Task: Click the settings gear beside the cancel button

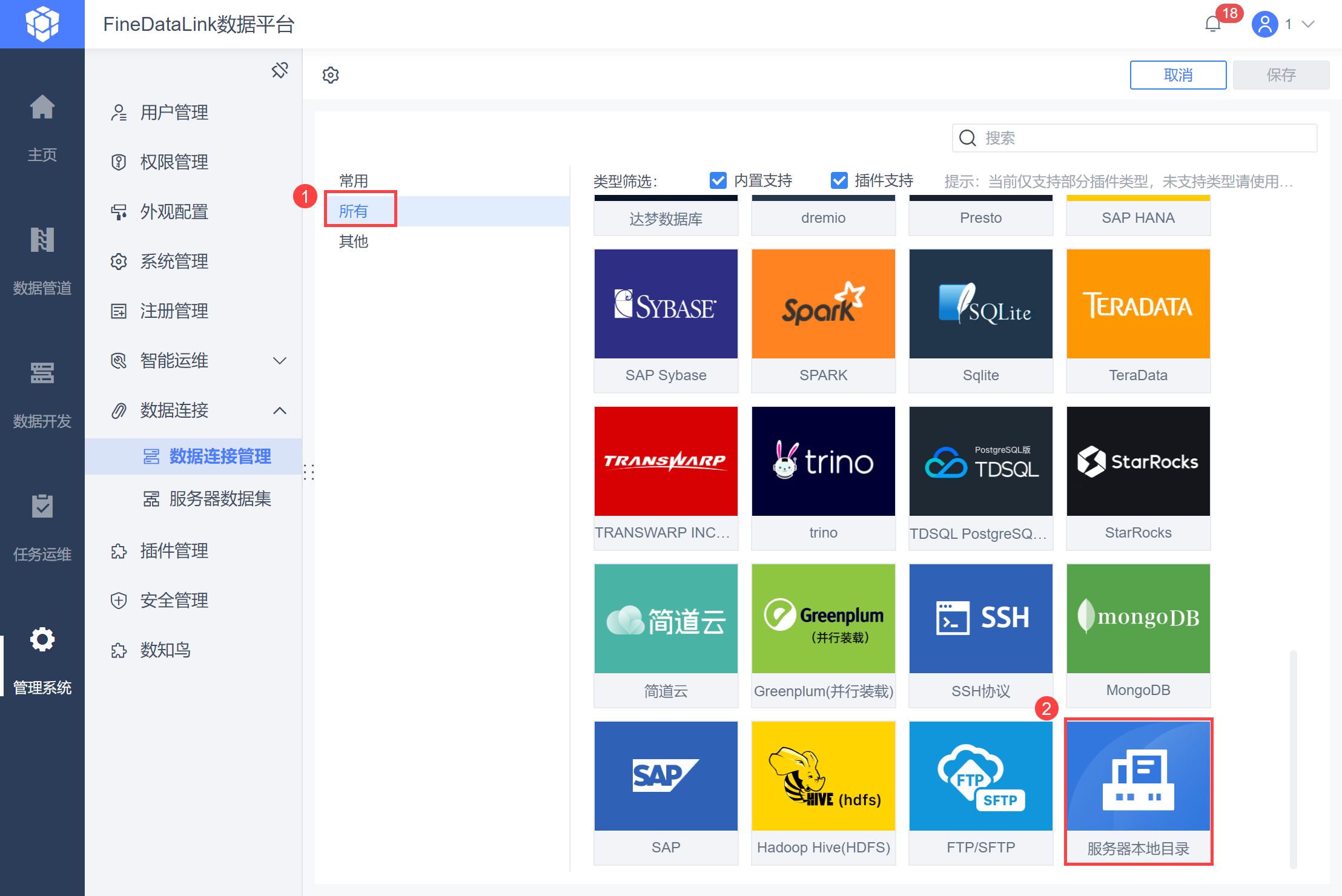Action: pos(331,75)
